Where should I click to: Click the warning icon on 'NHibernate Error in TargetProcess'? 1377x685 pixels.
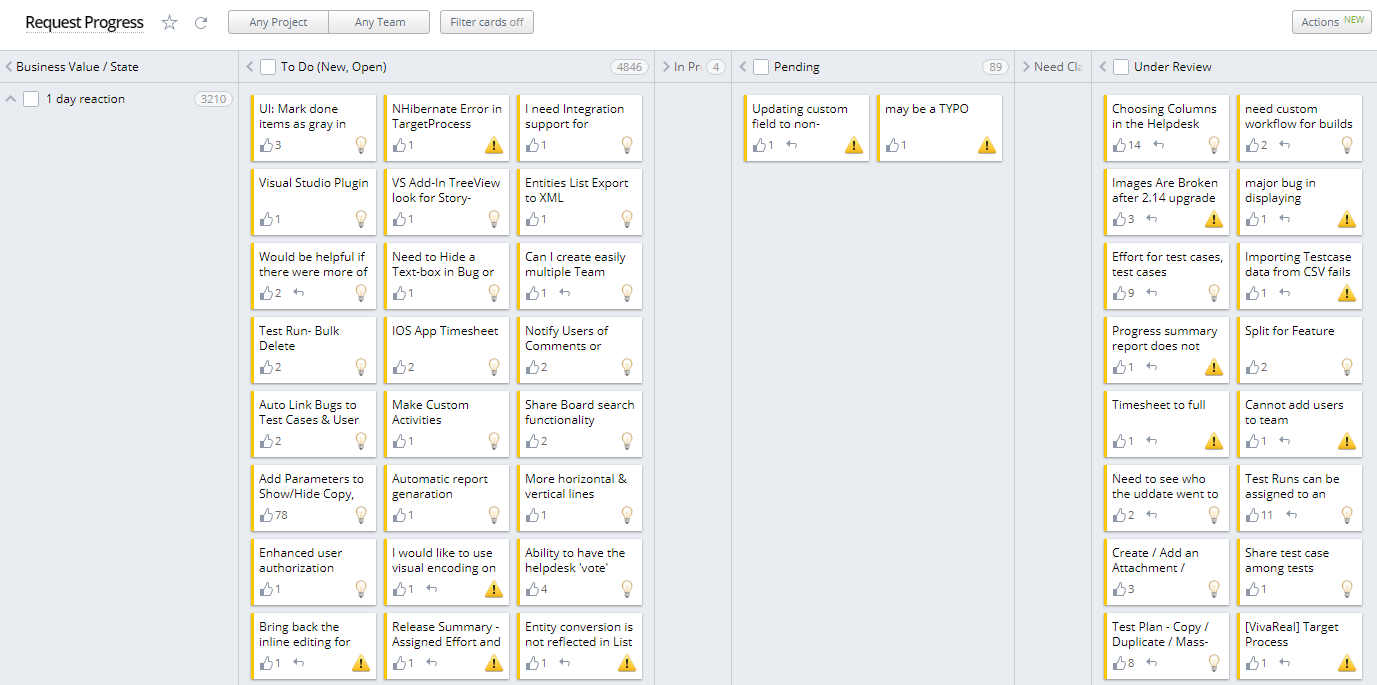point(493,145)
